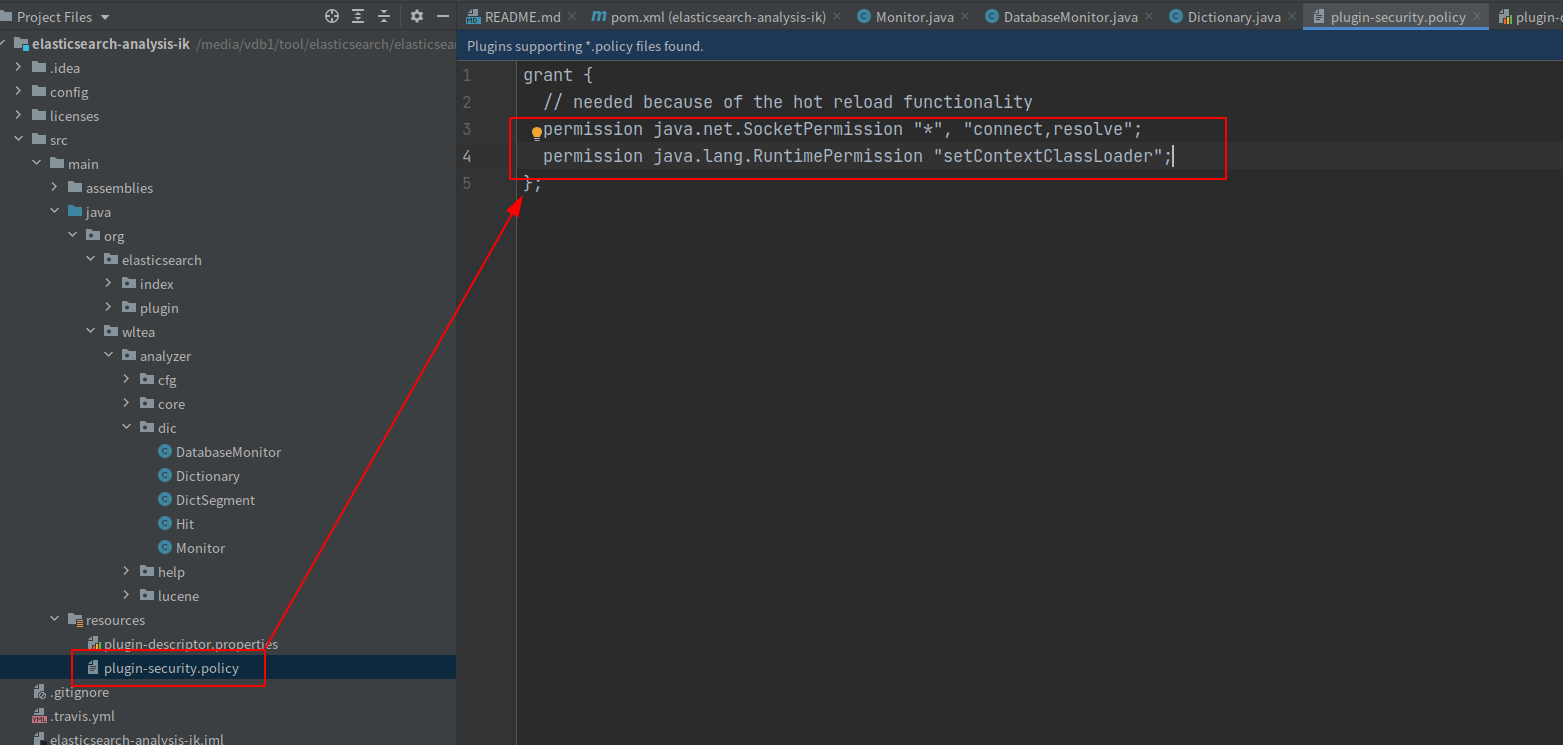The width and height of the screenshot is (1563, 745).
Task: Switch to the Dictionary.java tab
Action: point(1234,17)
